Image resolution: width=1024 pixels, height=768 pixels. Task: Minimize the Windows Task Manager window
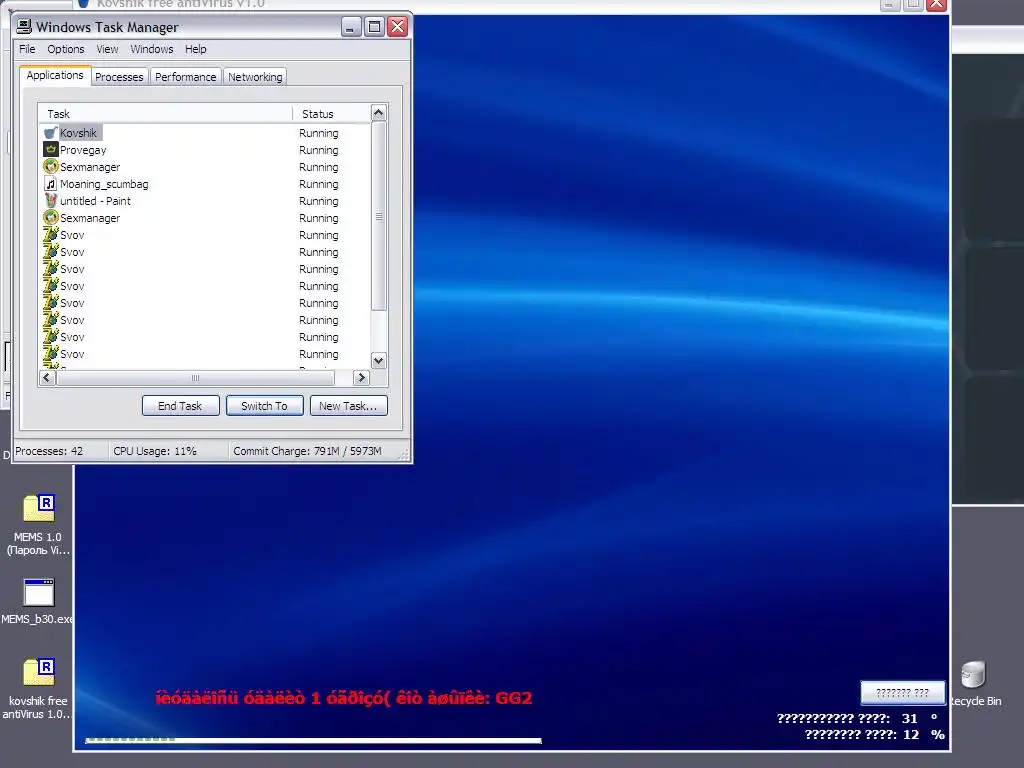[x=351, y=27]
